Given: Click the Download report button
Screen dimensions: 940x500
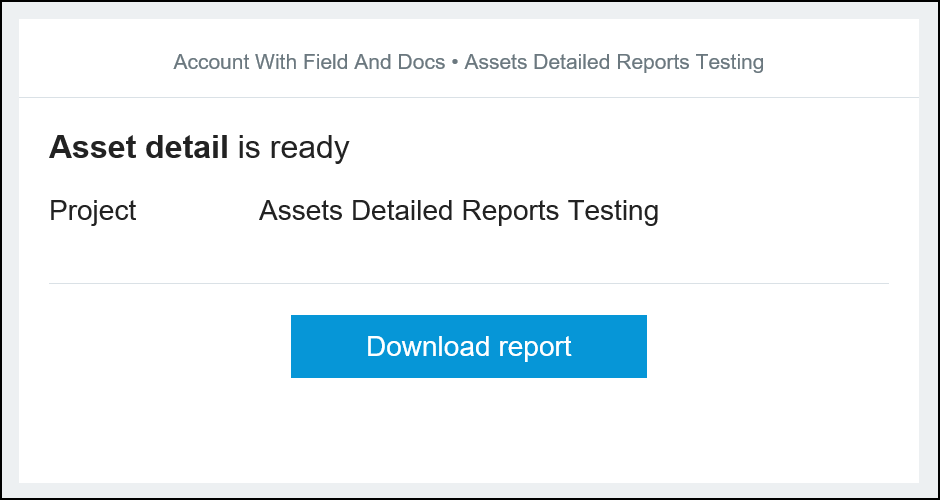Looking at the screenshot, I should (x=468, y=346).
